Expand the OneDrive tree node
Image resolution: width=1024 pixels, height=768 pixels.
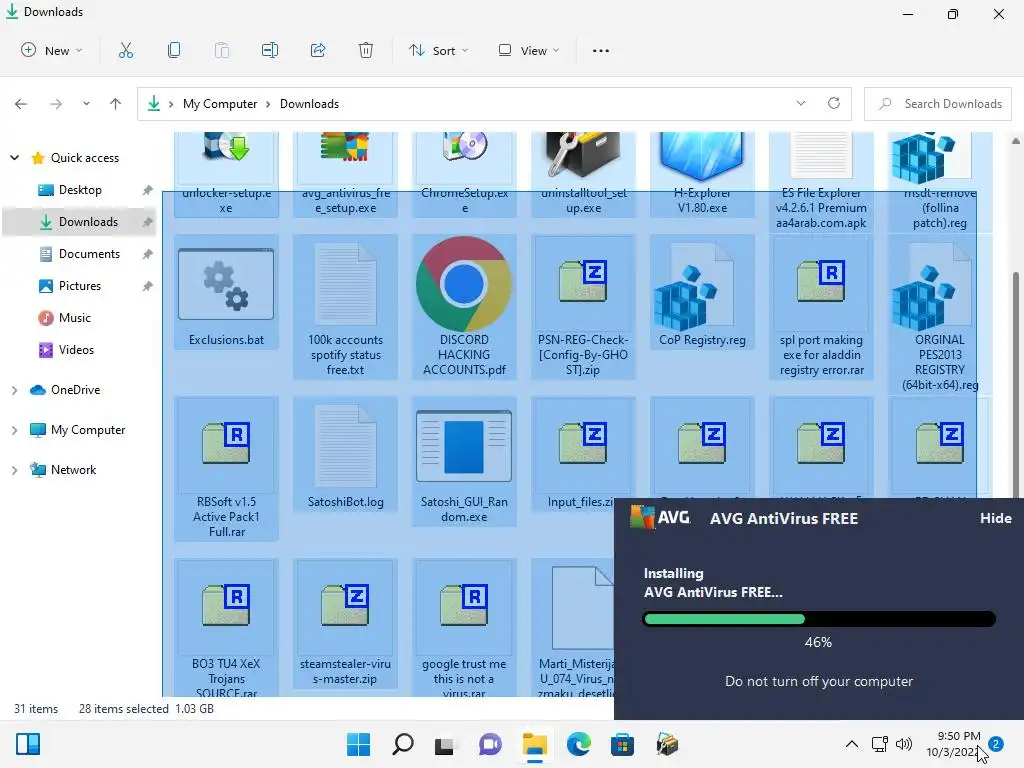(14, 390)
